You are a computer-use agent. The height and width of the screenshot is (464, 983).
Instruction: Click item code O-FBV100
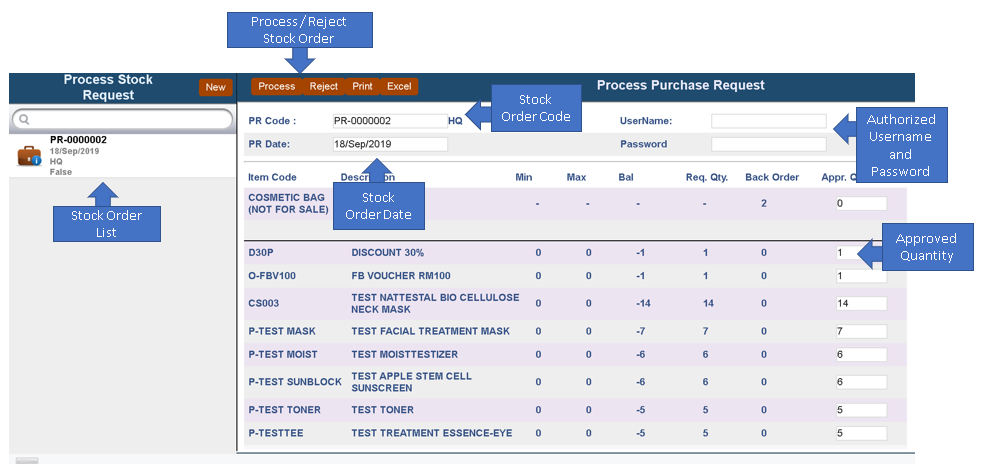click(x=272, y=276)
